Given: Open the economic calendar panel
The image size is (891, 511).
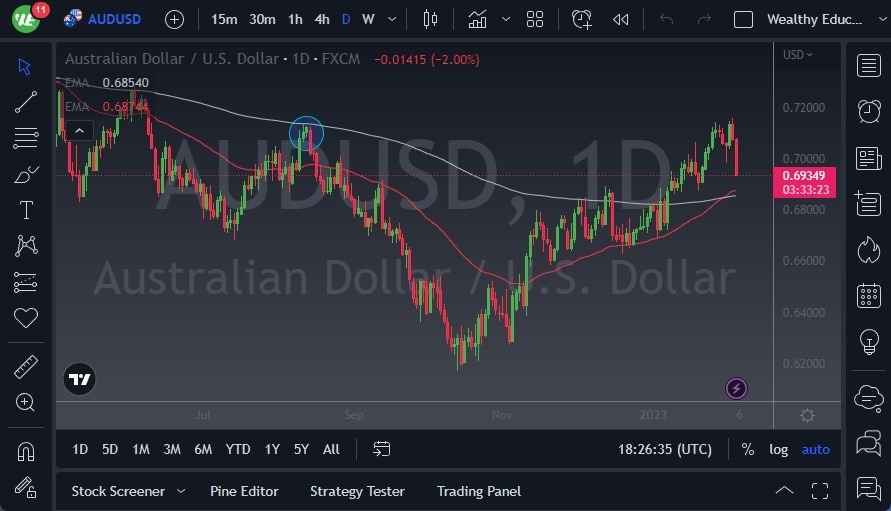Looking at the screenshot, I should pyautogui.click(x=869, y=296).
